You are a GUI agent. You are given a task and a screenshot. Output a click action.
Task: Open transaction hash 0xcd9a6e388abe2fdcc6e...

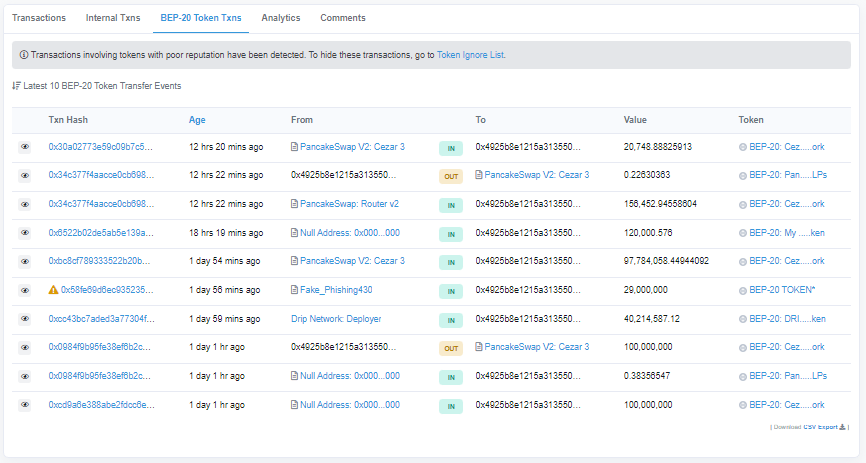pyautogui.click(x=102, y=405)
